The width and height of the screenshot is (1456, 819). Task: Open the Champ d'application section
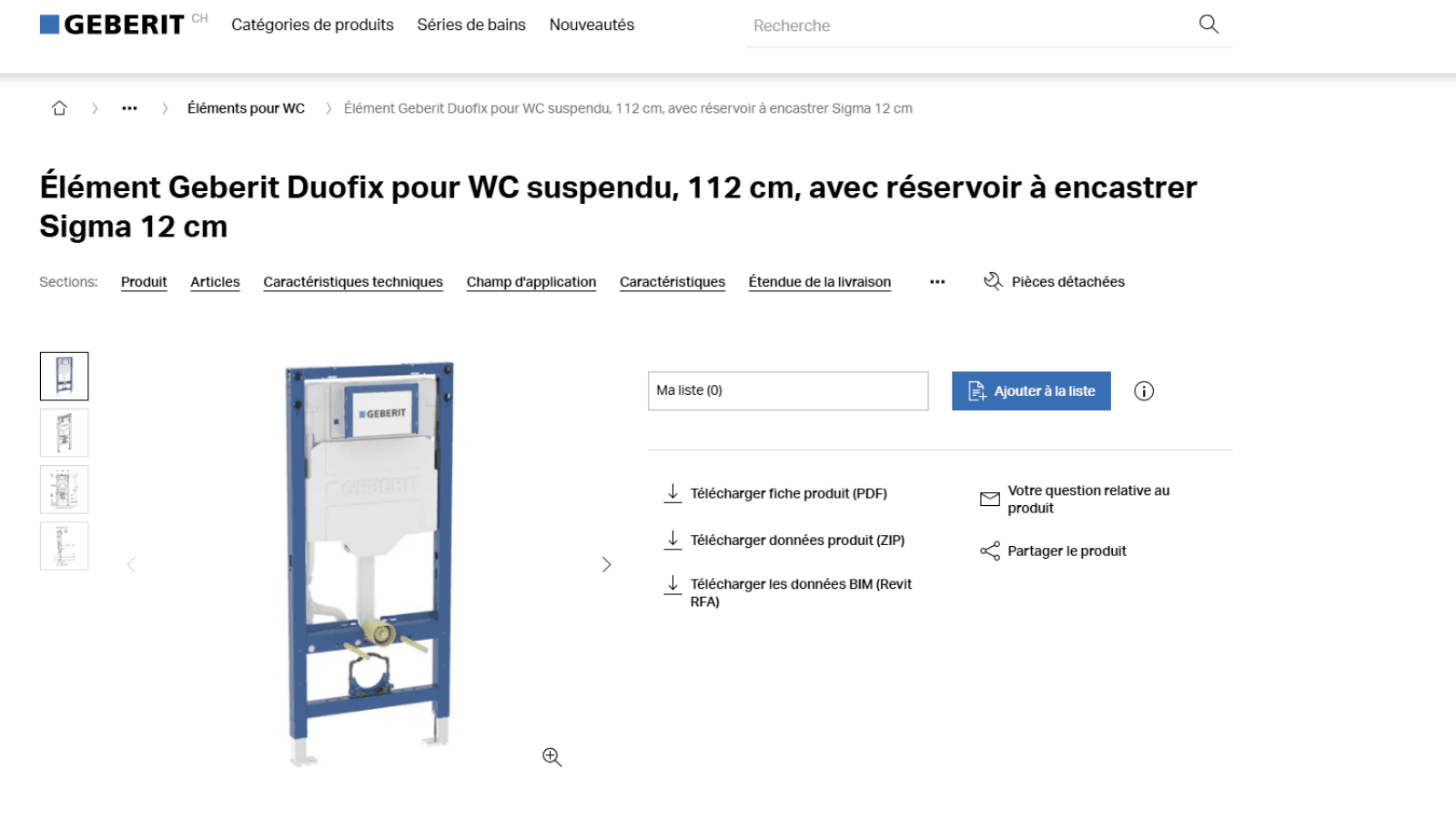(x=531, y=282)
